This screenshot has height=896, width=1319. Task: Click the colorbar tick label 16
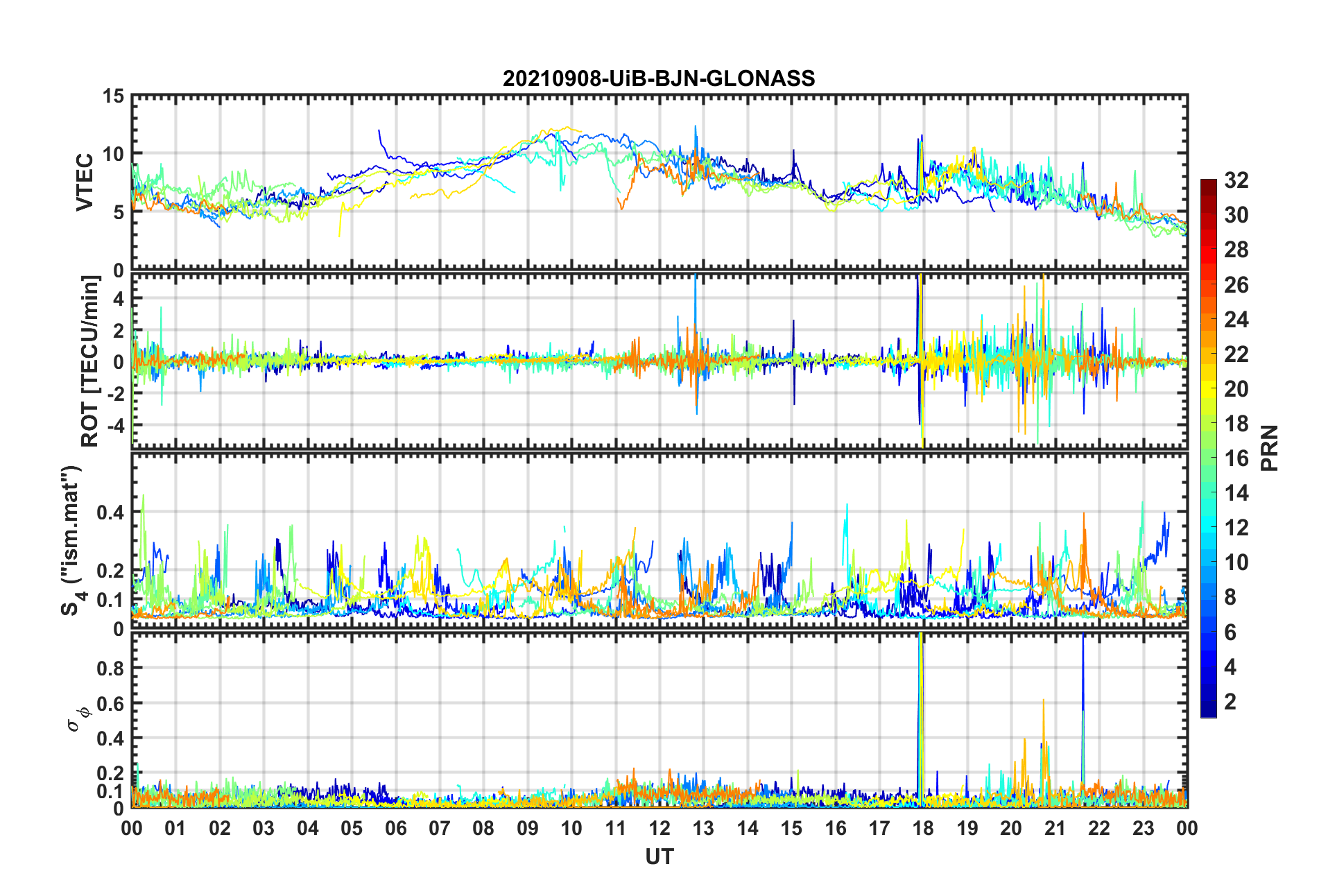pyautogui.click(x=1236, y=458)
